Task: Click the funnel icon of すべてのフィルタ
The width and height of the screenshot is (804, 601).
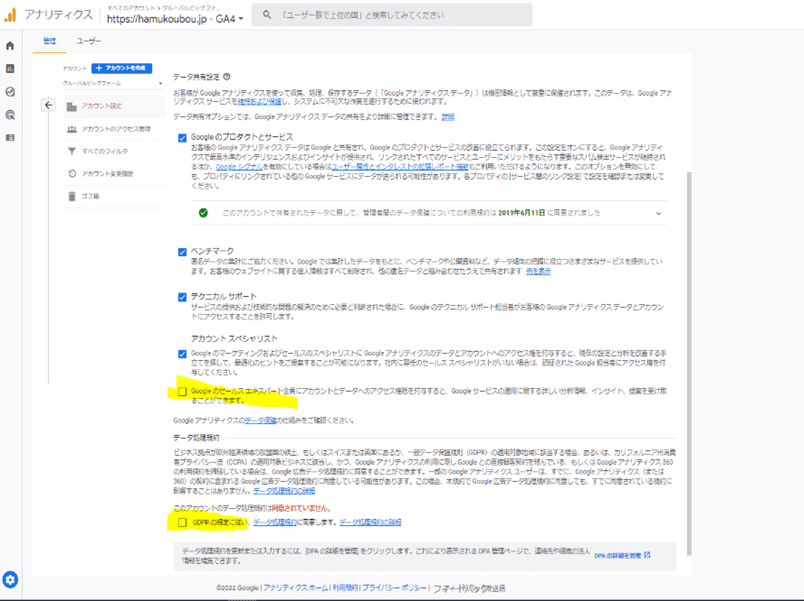Action: [x=72, y=151]
